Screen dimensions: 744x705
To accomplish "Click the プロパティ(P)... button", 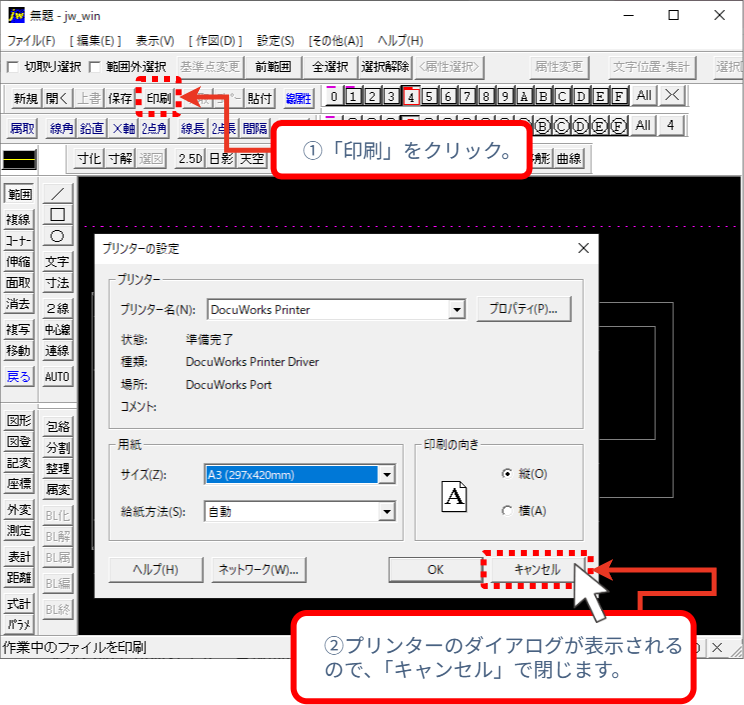I will [523, 309].
